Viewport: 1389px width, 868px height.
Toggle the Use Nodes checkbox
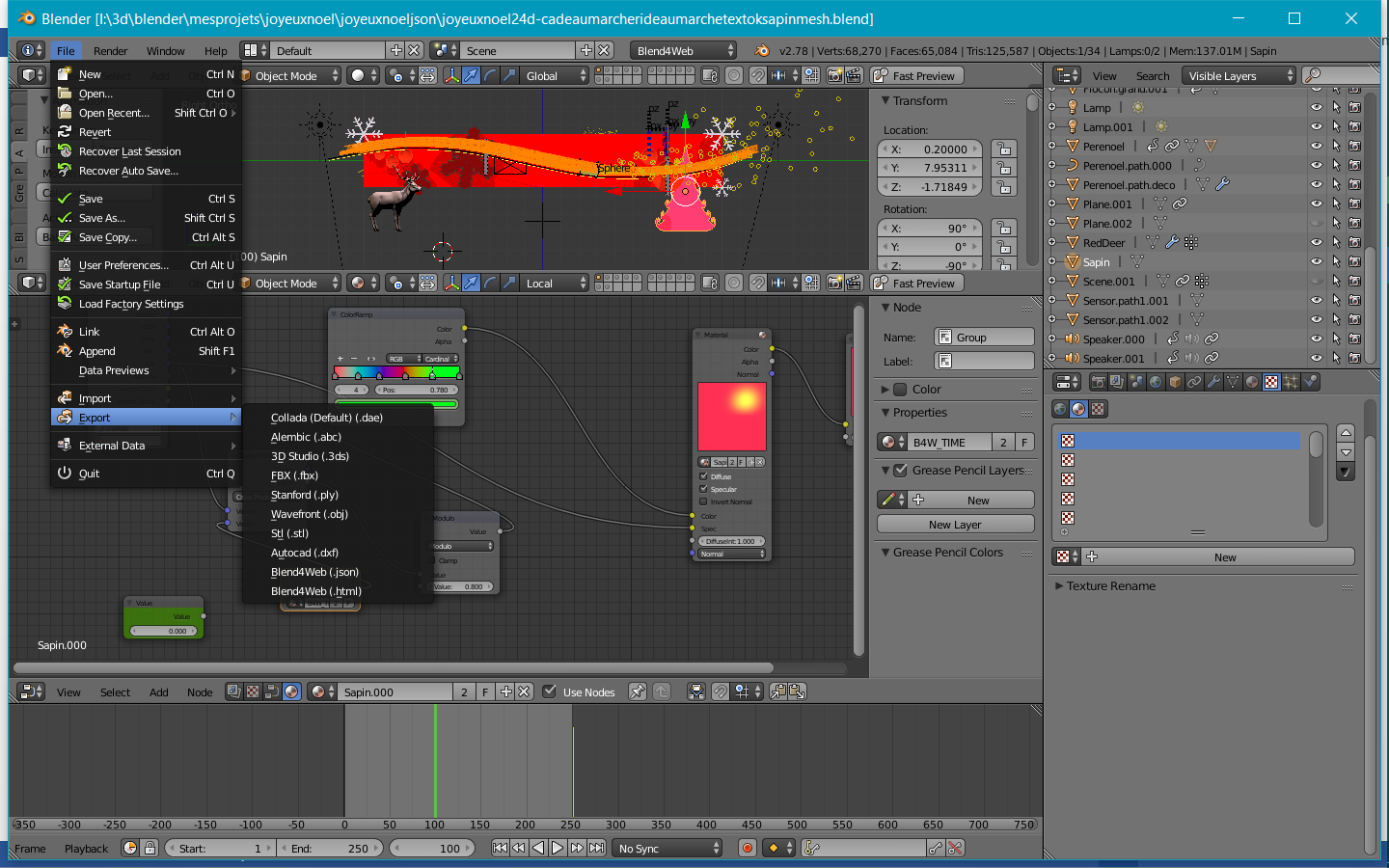[x=549, y=692]
